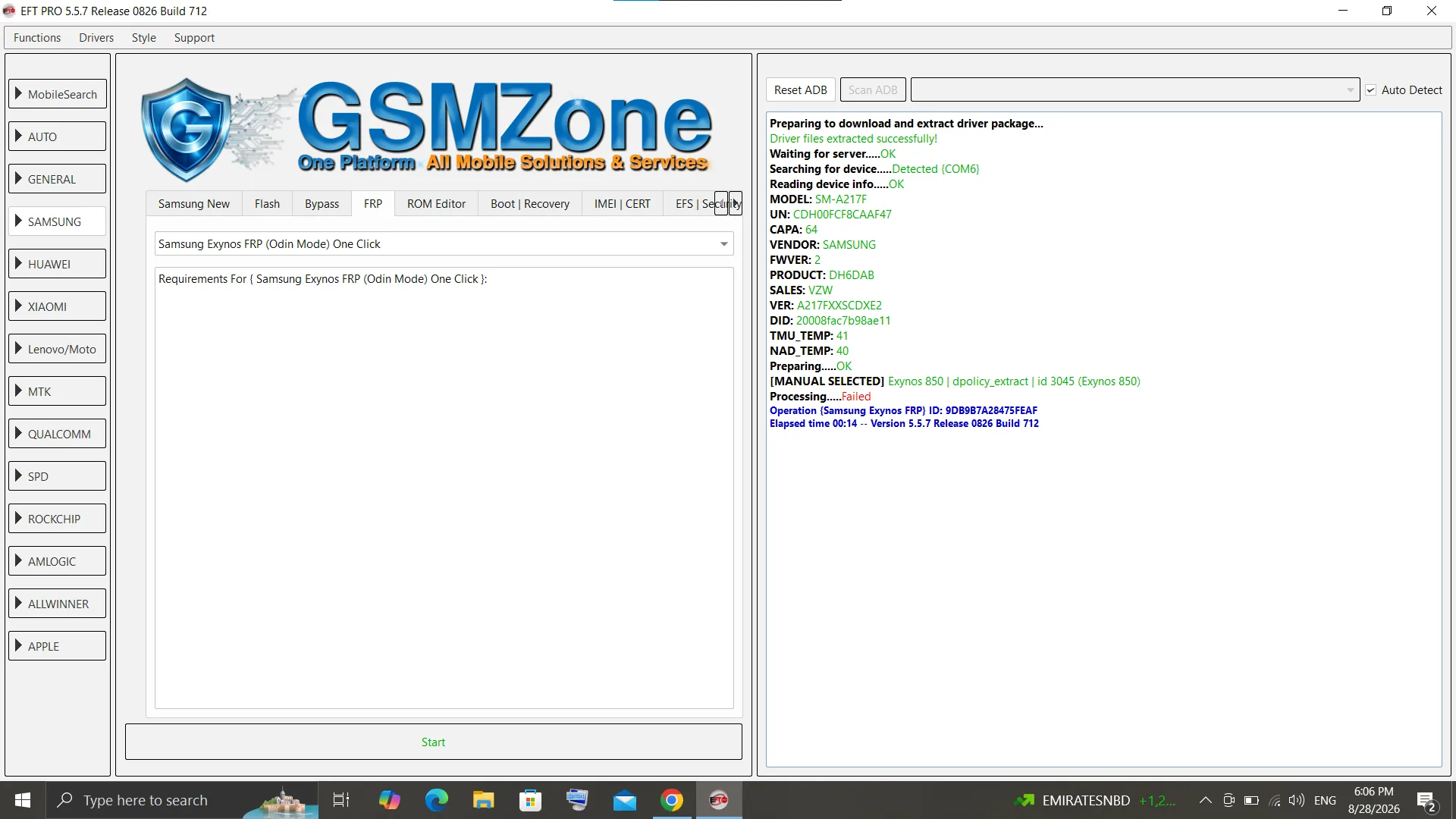1456x819 pixels.
Task: Click the 'PRODUCT: DH6DAB' log line
Action: click(x=822, y=275)
